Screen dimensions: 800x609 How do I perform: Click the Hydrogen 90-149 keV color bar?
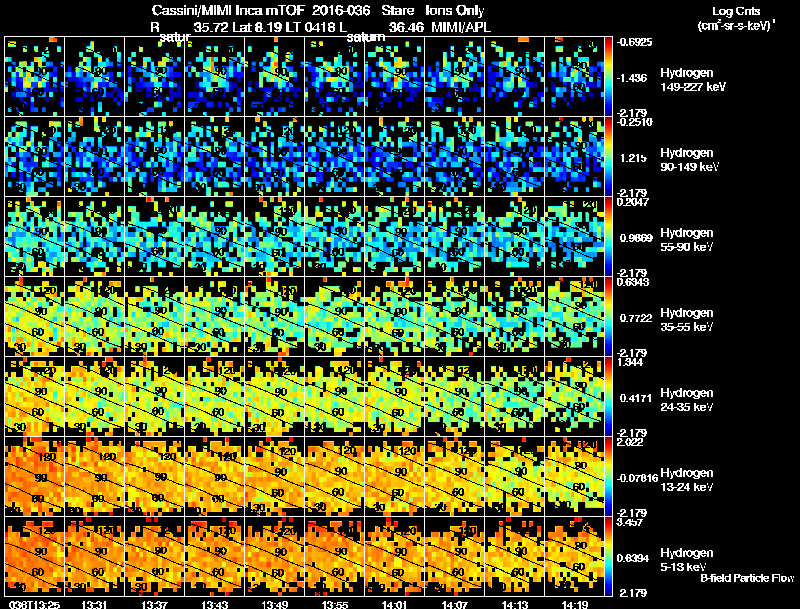(x=608, y=157)
